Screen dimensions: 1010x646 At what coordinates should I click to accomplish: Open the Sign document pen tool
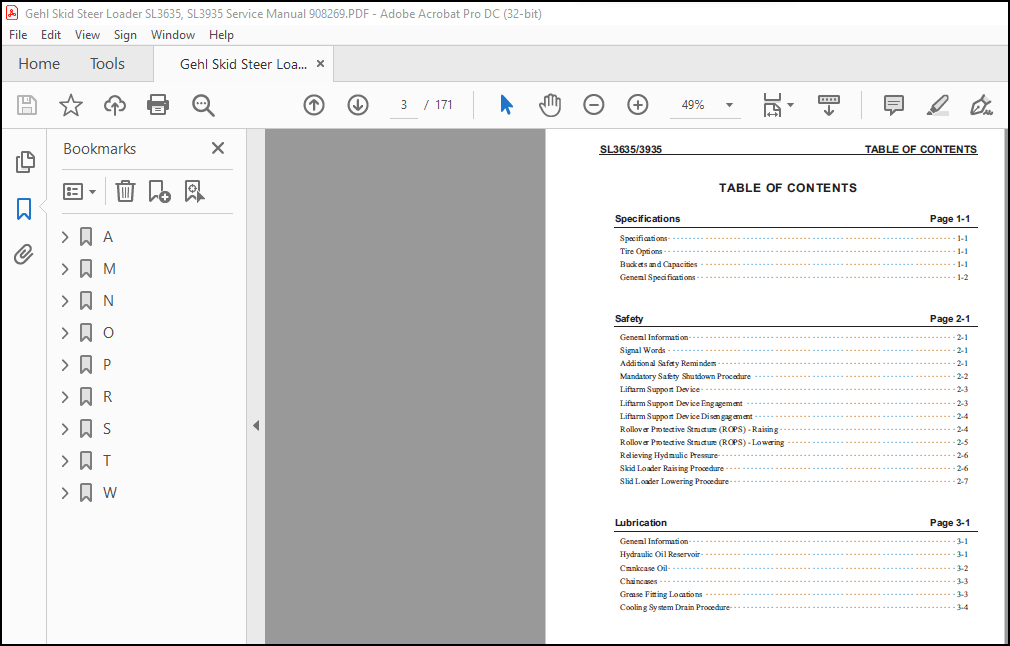click(981, 105)
